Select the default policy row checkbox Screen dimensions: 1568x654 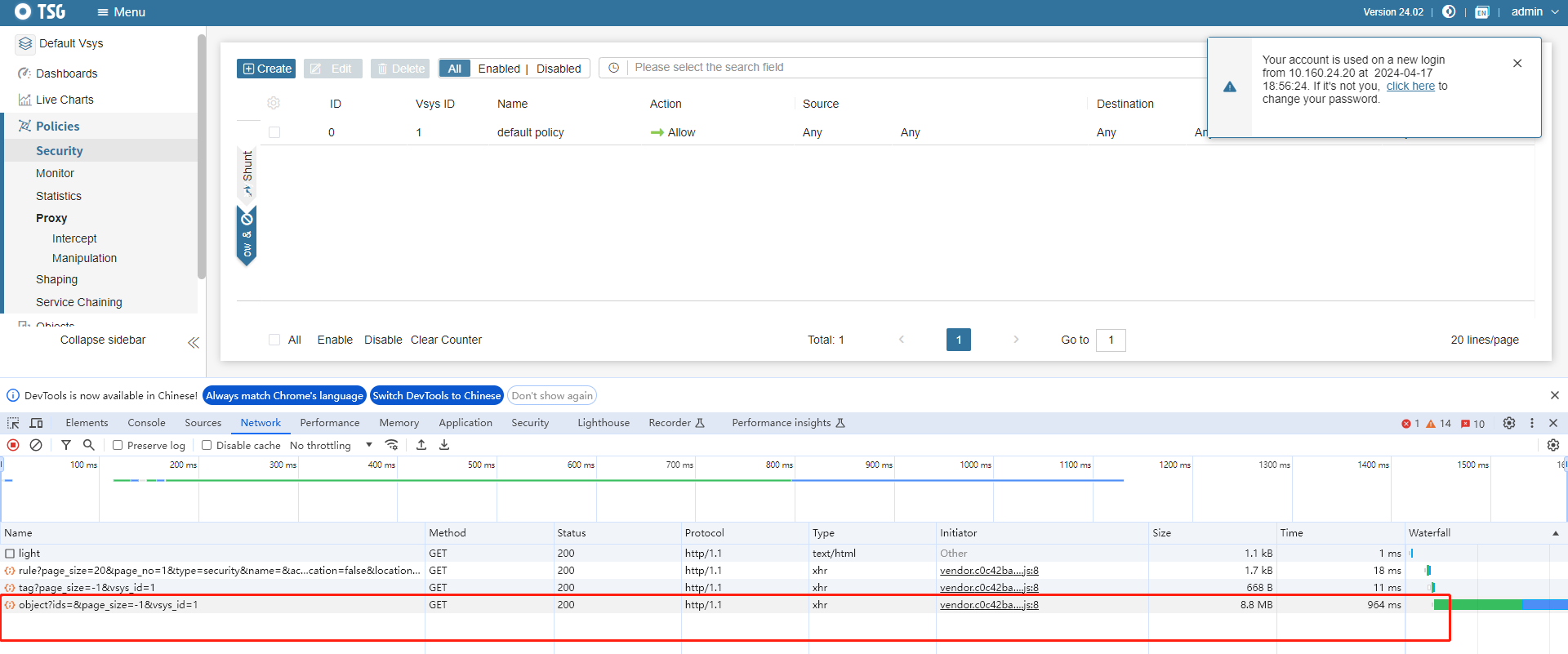(x=274, y=132)
